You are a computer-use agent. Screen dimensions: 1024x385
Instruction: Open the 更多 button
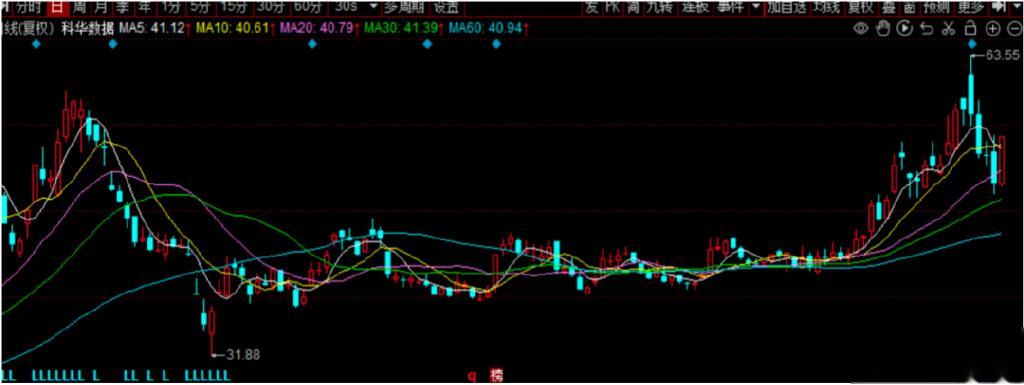tap(970, 7)
